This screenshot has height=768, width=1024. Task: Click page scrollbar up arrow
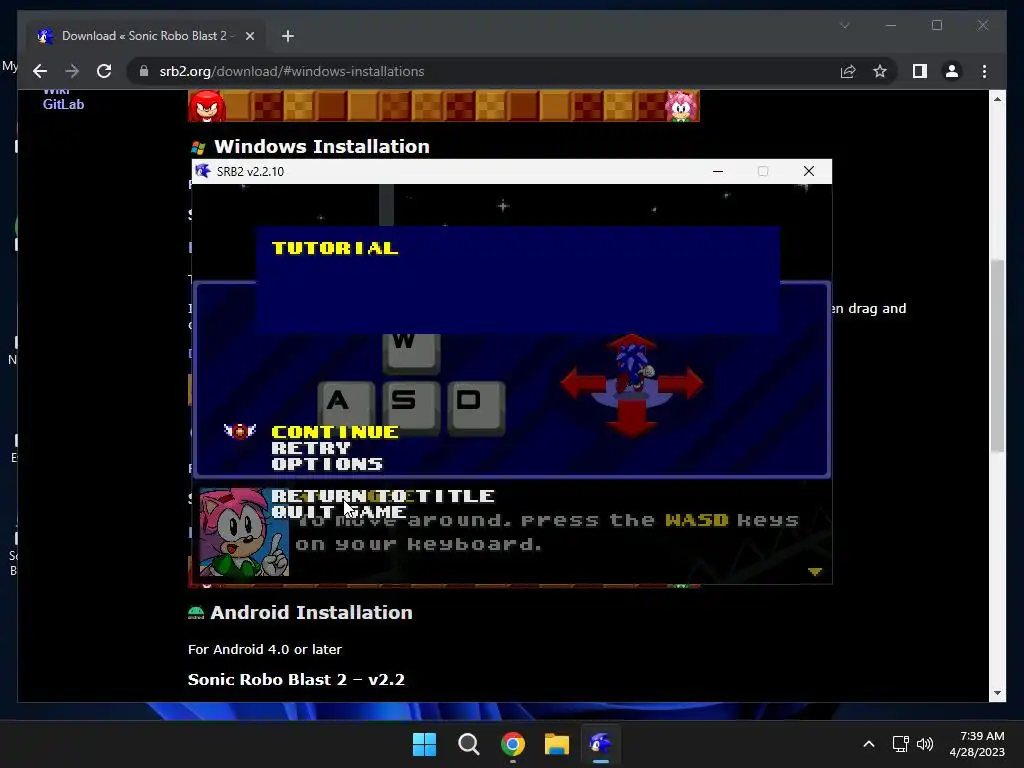click(997, 99)
